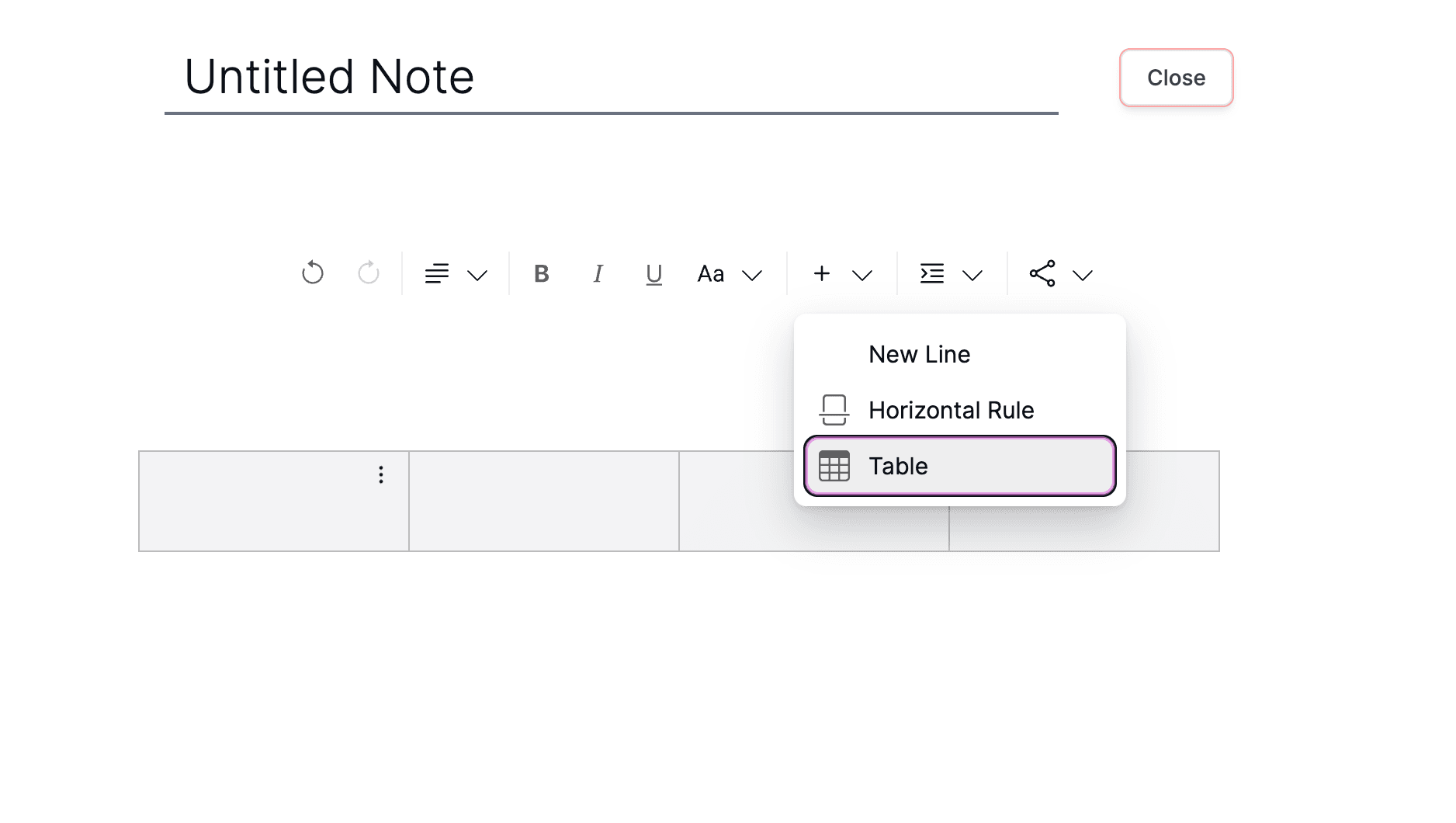Toggle bold formatting
The height and width of the screenshot is (823, 1456).
542,274
